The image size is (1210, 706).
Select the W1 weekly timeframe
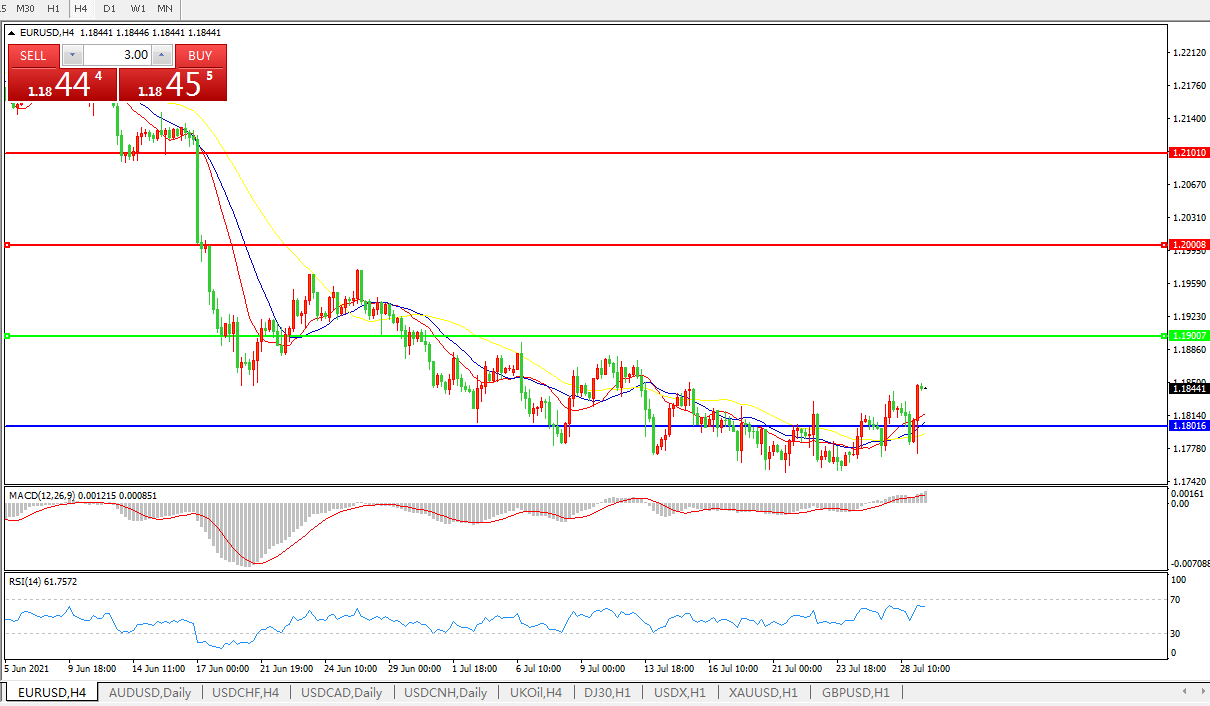(x=137, y=9)
